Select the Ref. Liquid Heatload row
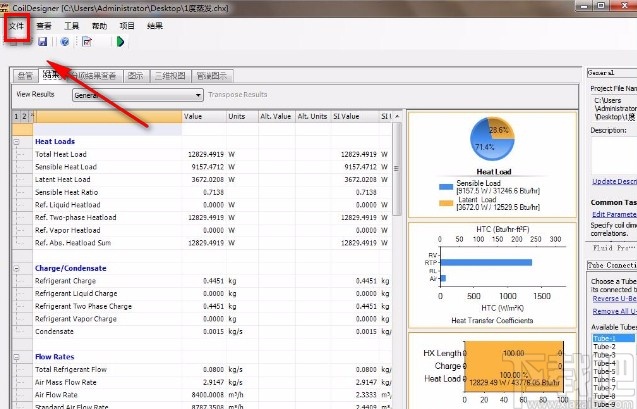Image resolution: width=637 pixels, height=409 pixels. [x=212, y=205]
